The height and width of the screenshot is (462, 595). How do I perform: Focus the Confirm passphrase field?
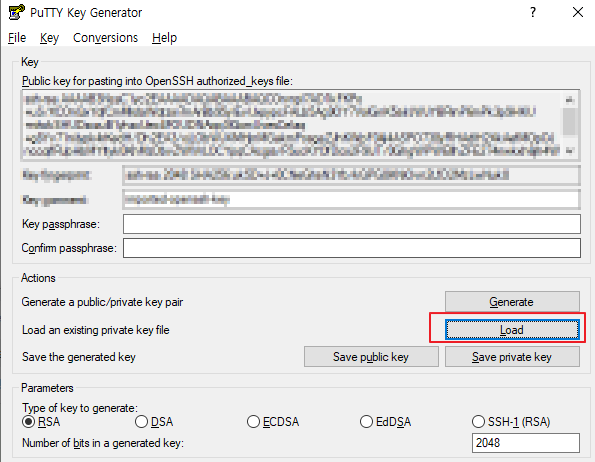pos(352,248)
